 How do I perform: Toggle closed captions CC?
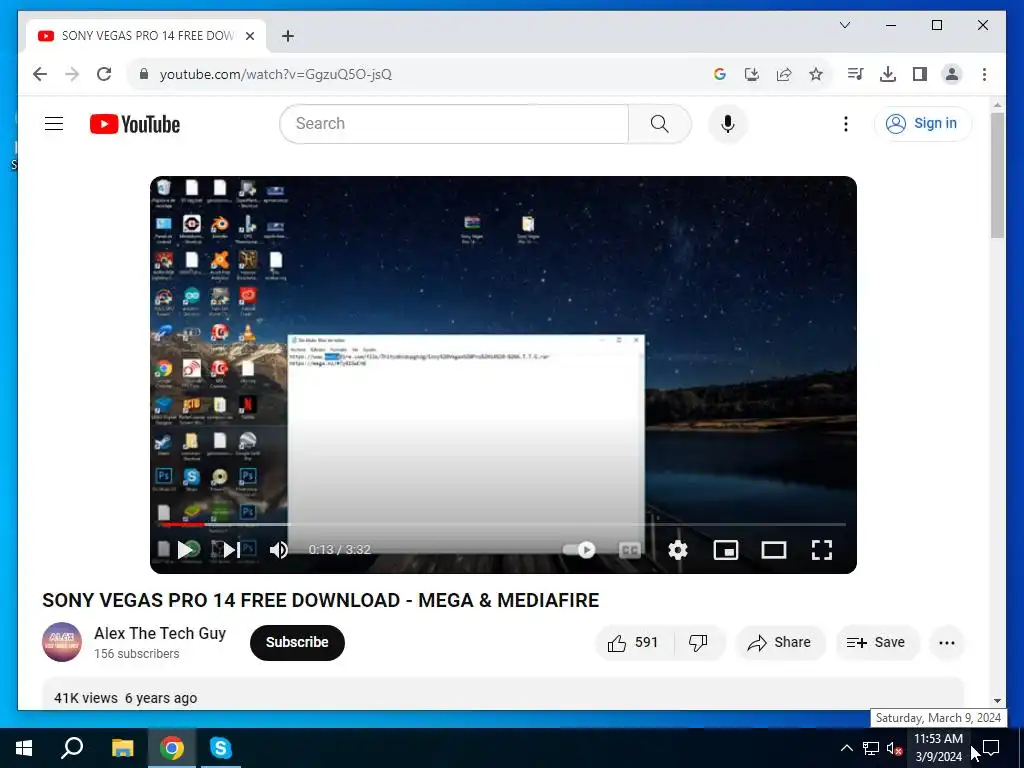tap(630, 550)
